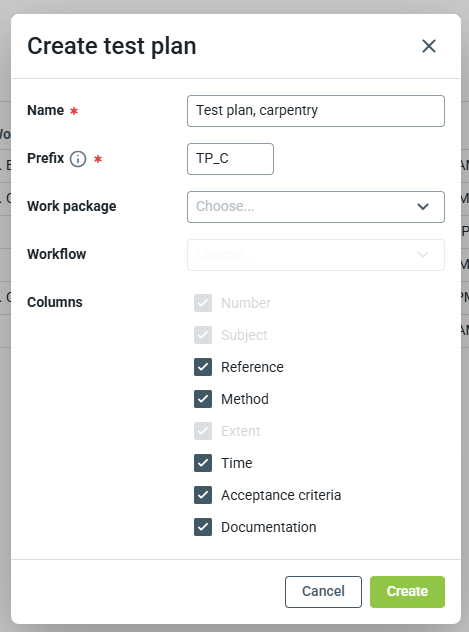The width and height of the screenshot is (469, 632).
Task: Focus the Name input field
Action: click(316, 111)
